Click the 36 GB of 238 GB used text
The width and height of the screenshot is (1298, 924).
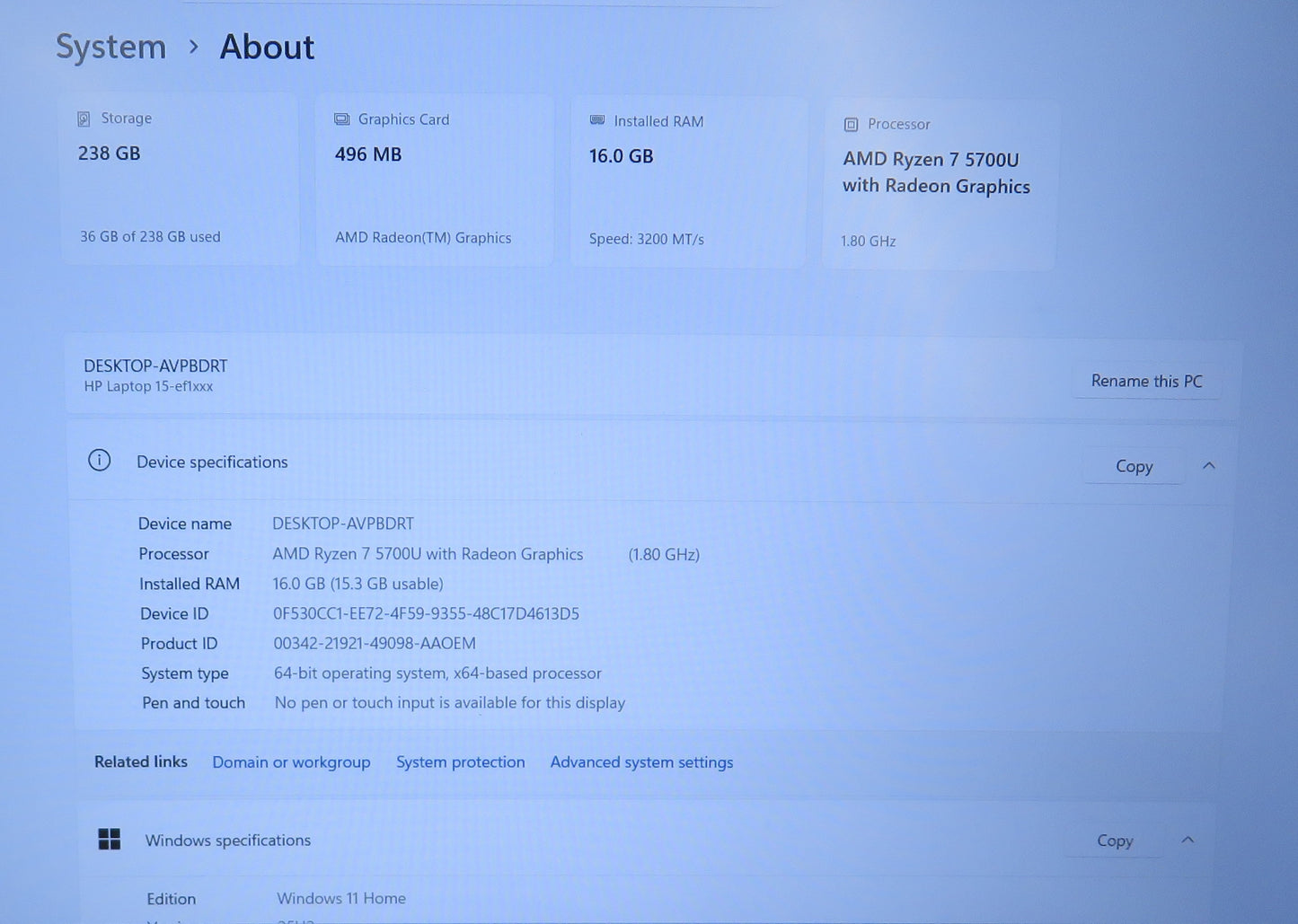pos(150,236)
